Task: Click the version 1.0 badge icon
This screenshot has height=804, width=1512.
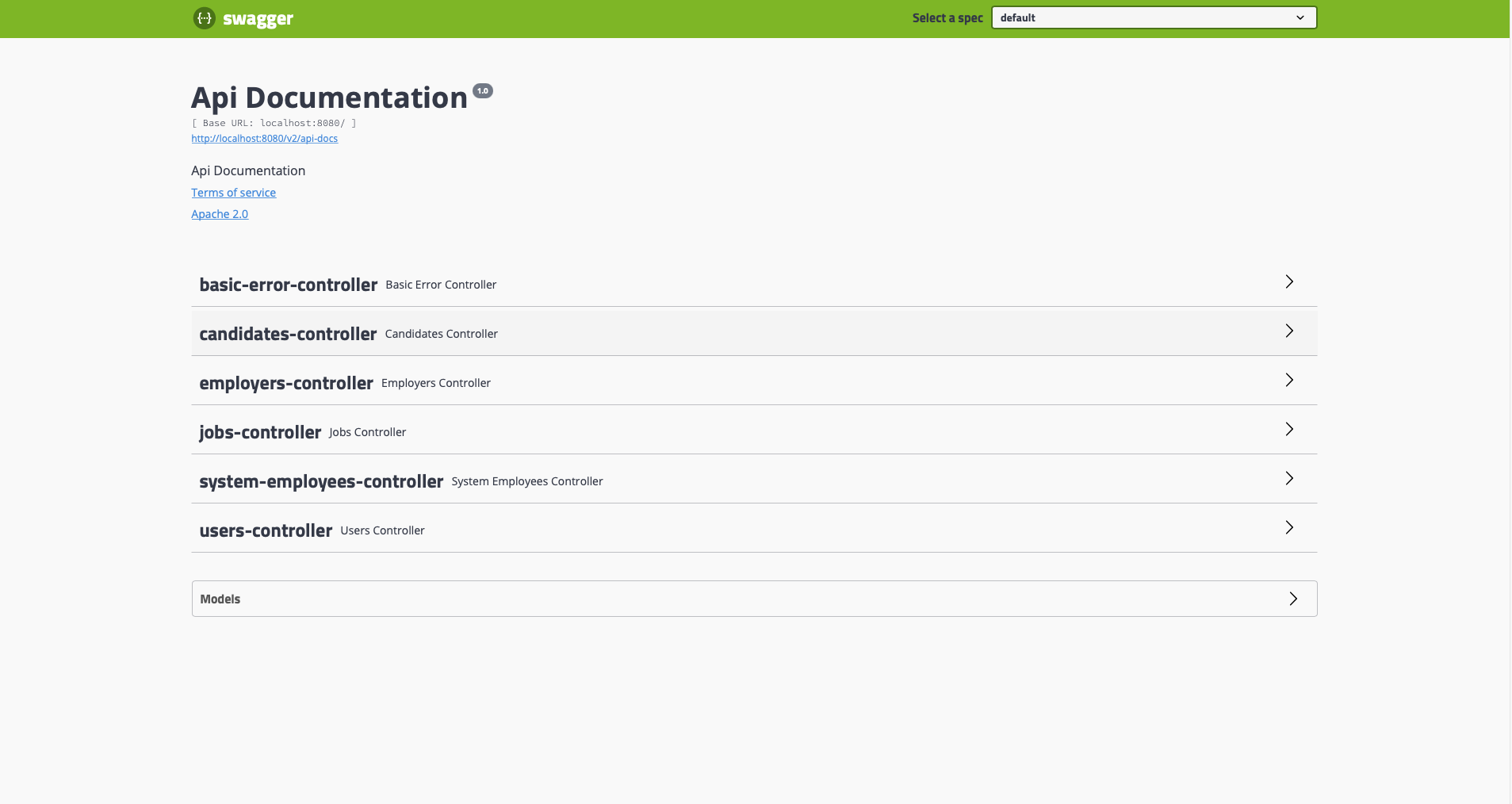Action: coord(483,90)
